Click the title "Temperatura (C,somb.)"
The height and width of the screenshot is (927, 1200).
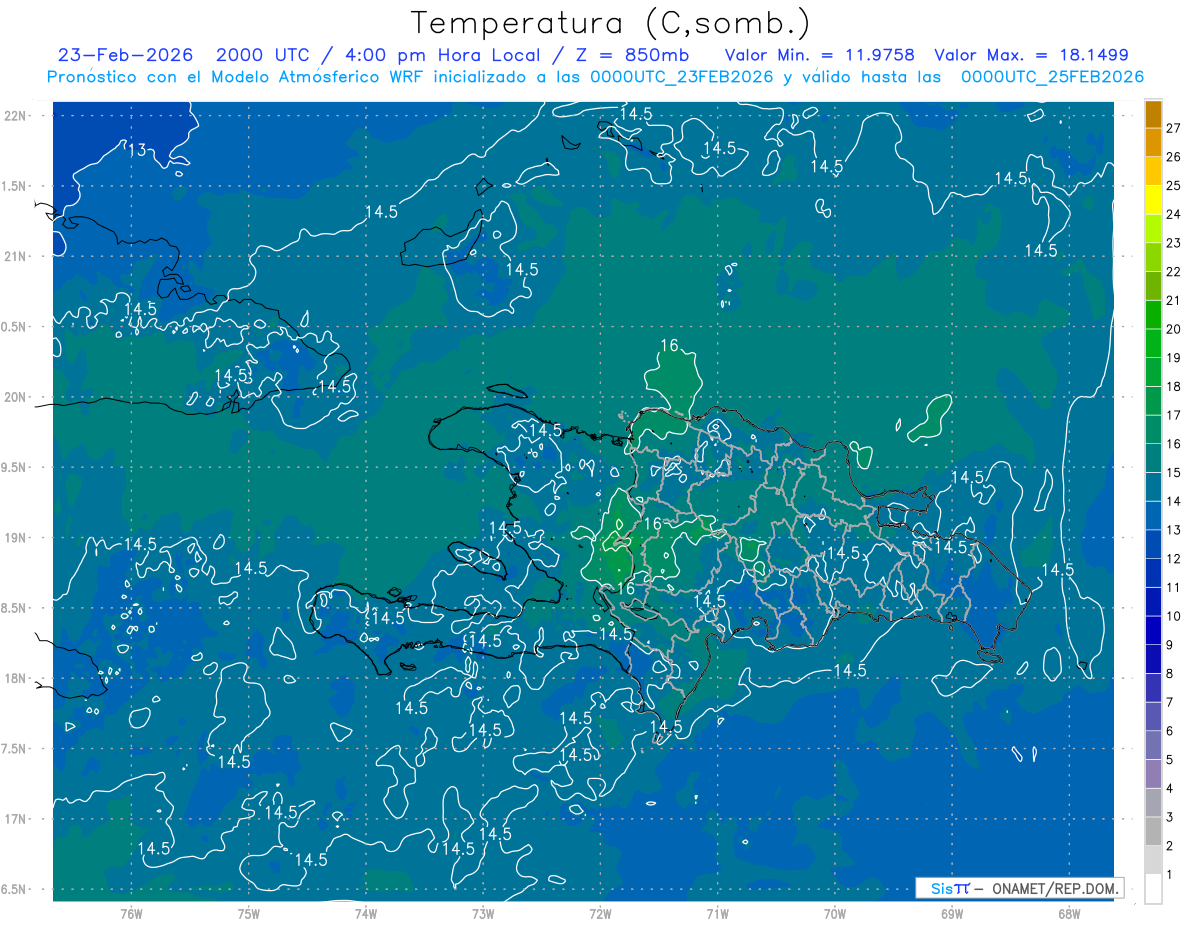(610, 23)
